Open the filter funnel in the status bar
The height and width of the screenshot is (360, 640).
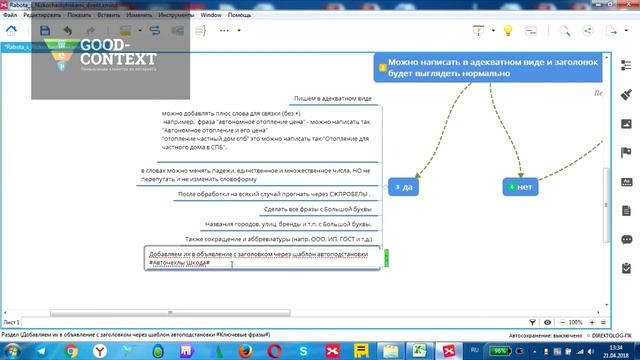coord(532,322)
